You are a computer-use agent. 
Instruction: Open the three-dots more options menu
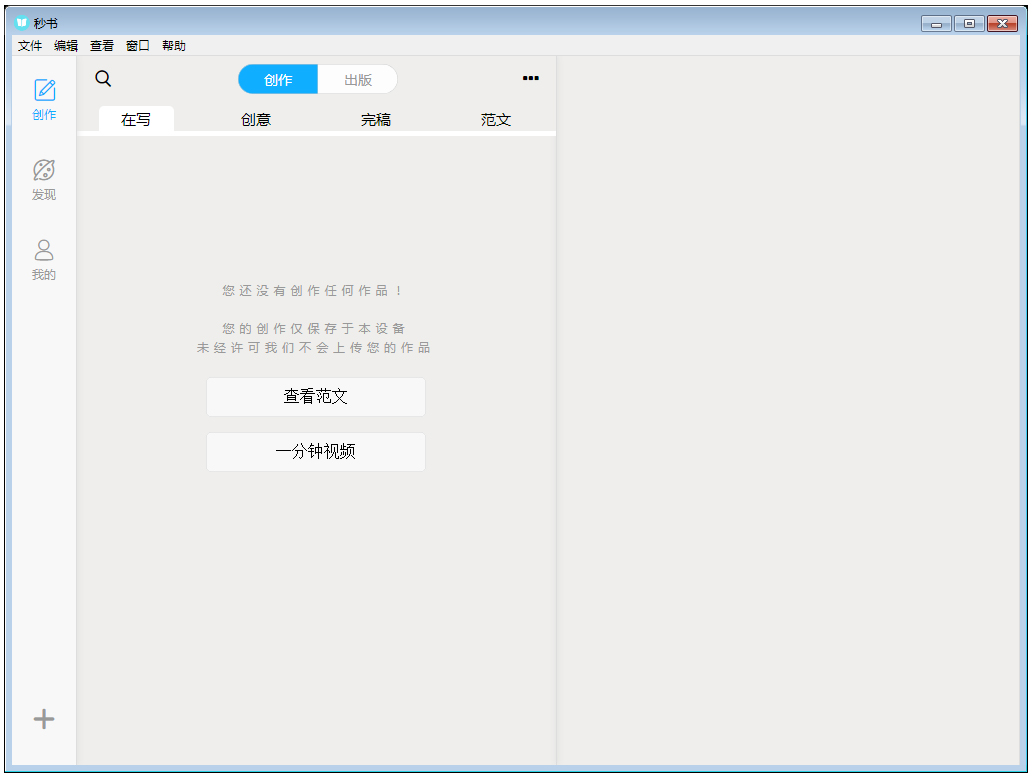point(530,78)
